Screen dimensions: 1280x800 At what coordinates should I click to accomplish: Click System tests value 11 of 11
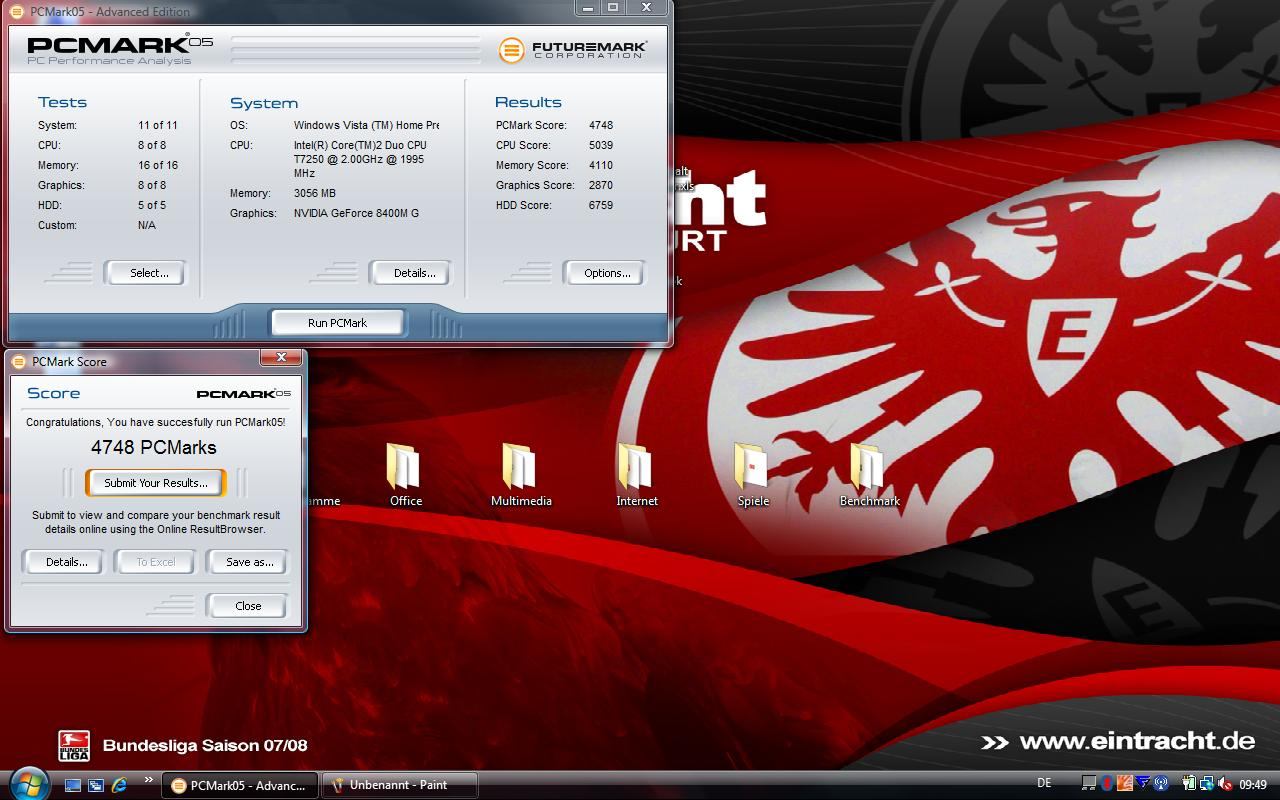158,125
